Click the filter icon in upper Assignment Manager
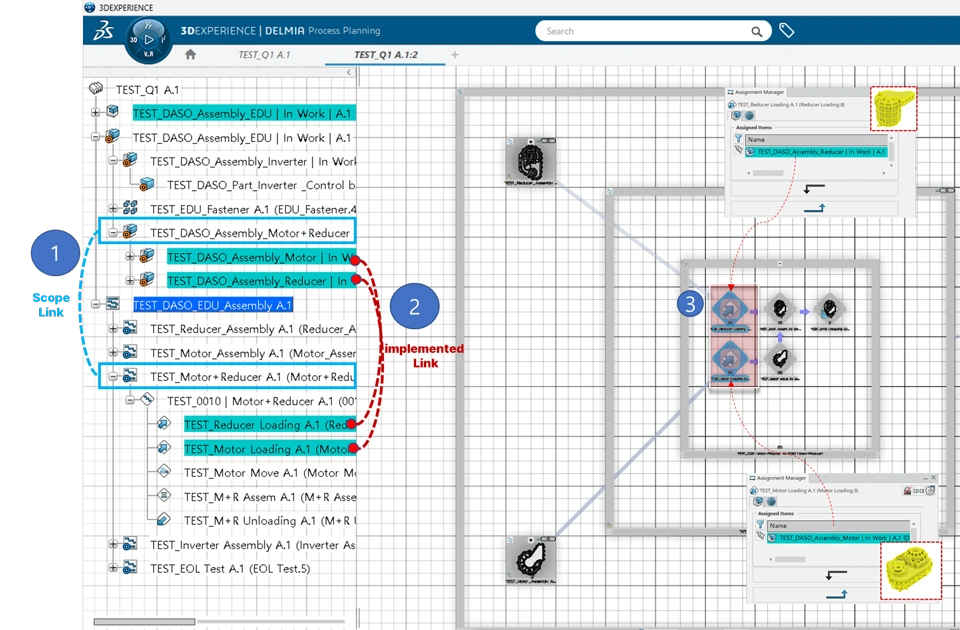960x630 pixels. click(738, 139)
